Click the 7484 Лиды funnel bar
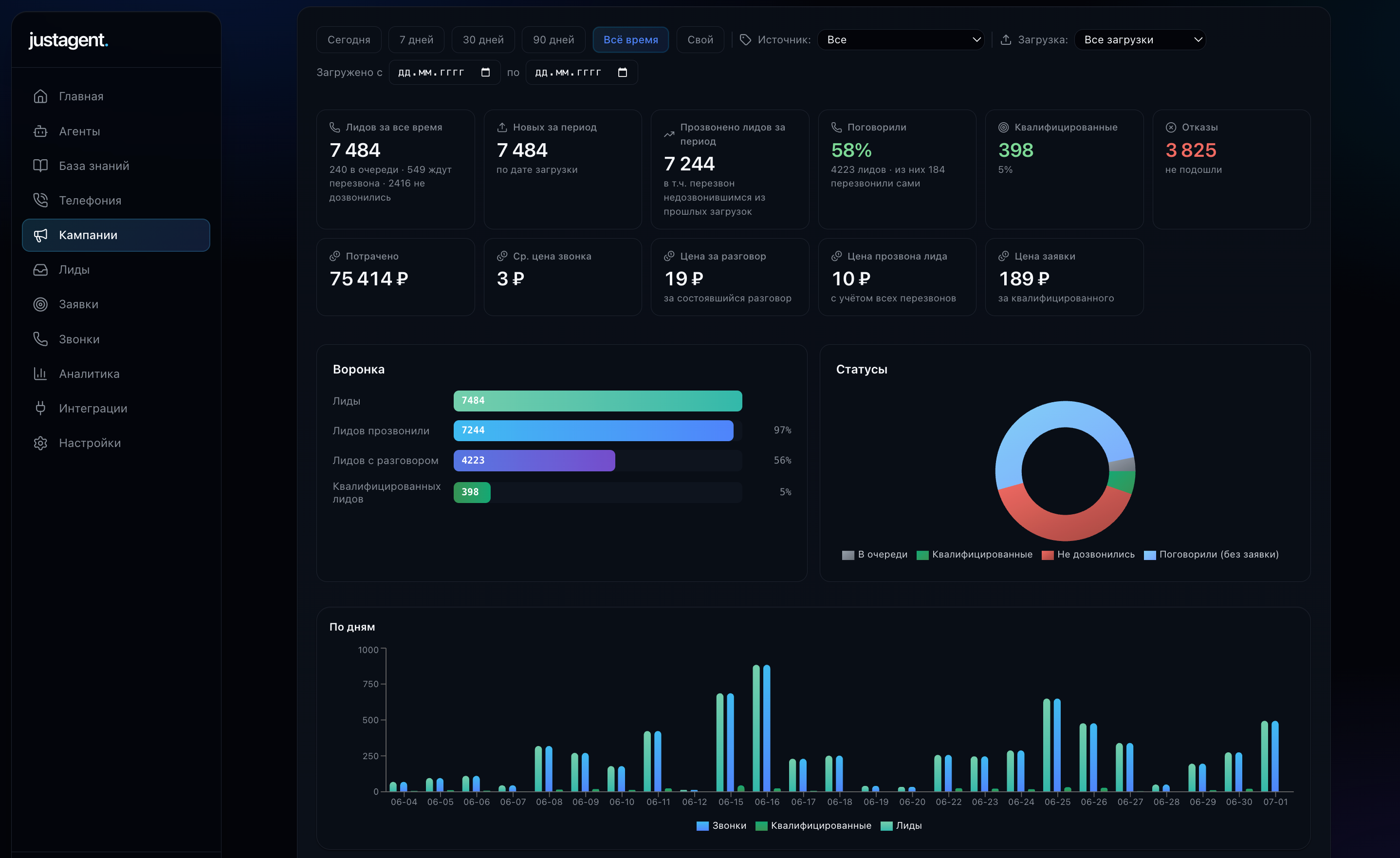The width and height of the screenshot is (1400, 858). pyautogui.click(x=598, y=401)
